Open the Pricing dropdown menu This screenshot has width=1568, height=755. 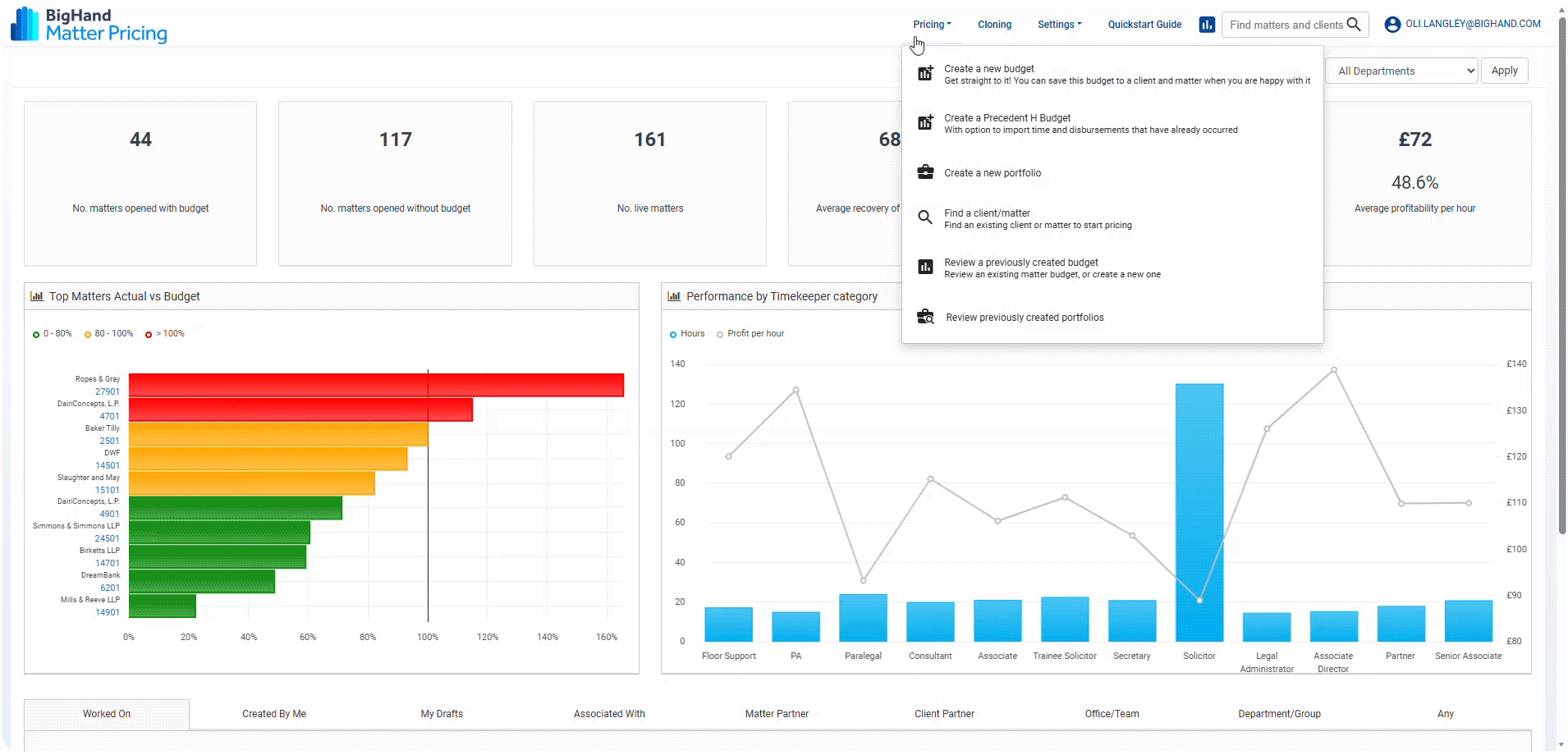[932, 25]
